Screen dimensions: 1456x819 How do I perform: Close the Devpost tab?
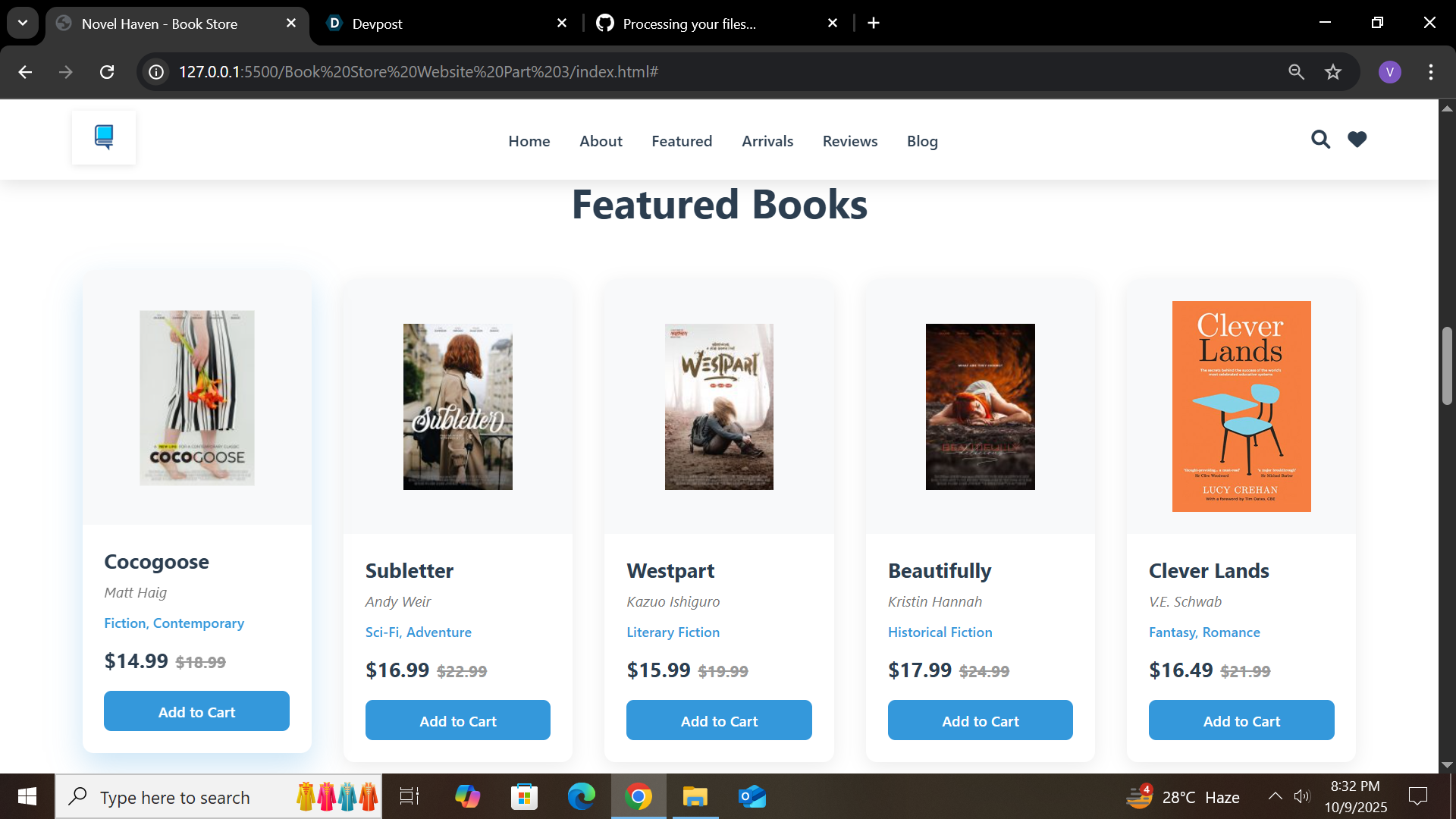coord(562,24)
